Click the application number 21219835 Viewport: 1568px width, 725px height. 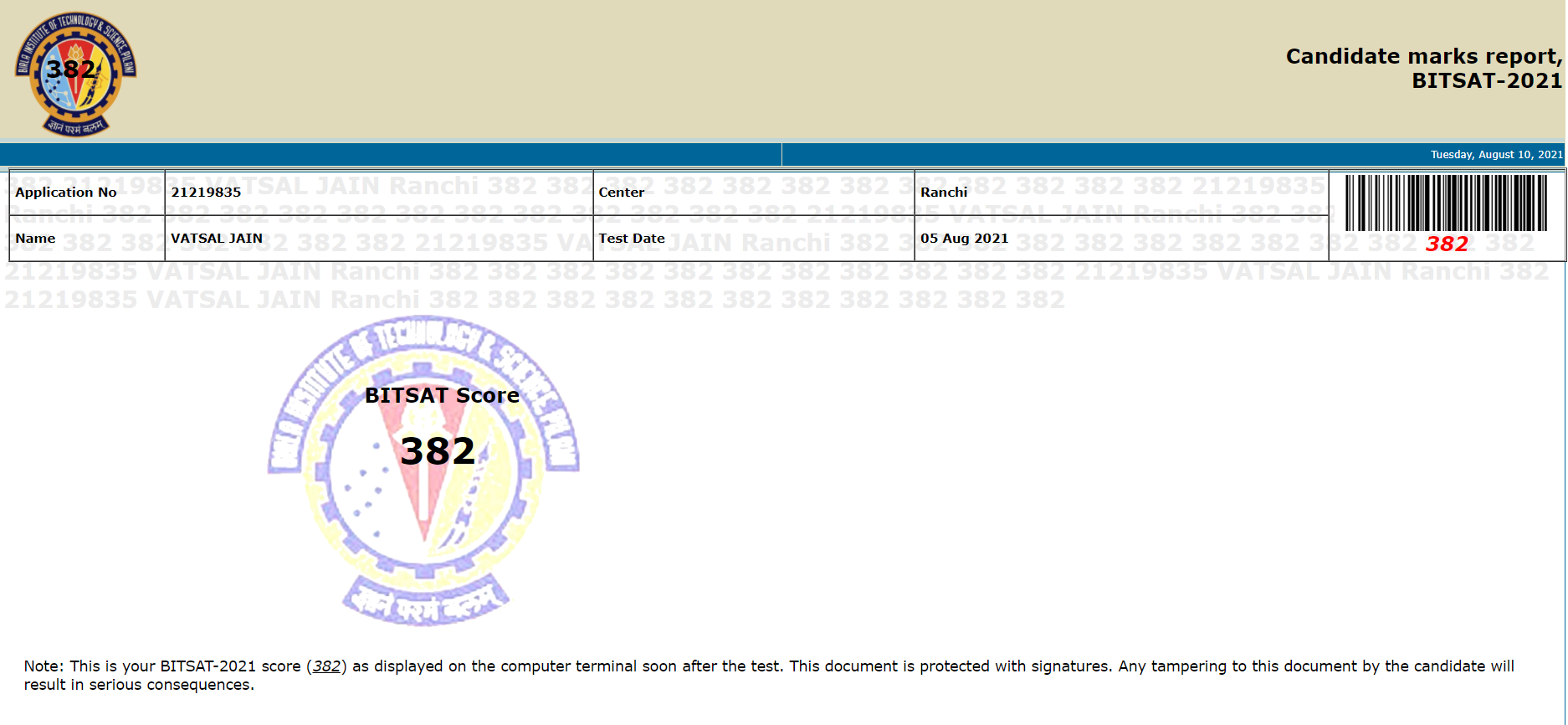tap(206, 193)
